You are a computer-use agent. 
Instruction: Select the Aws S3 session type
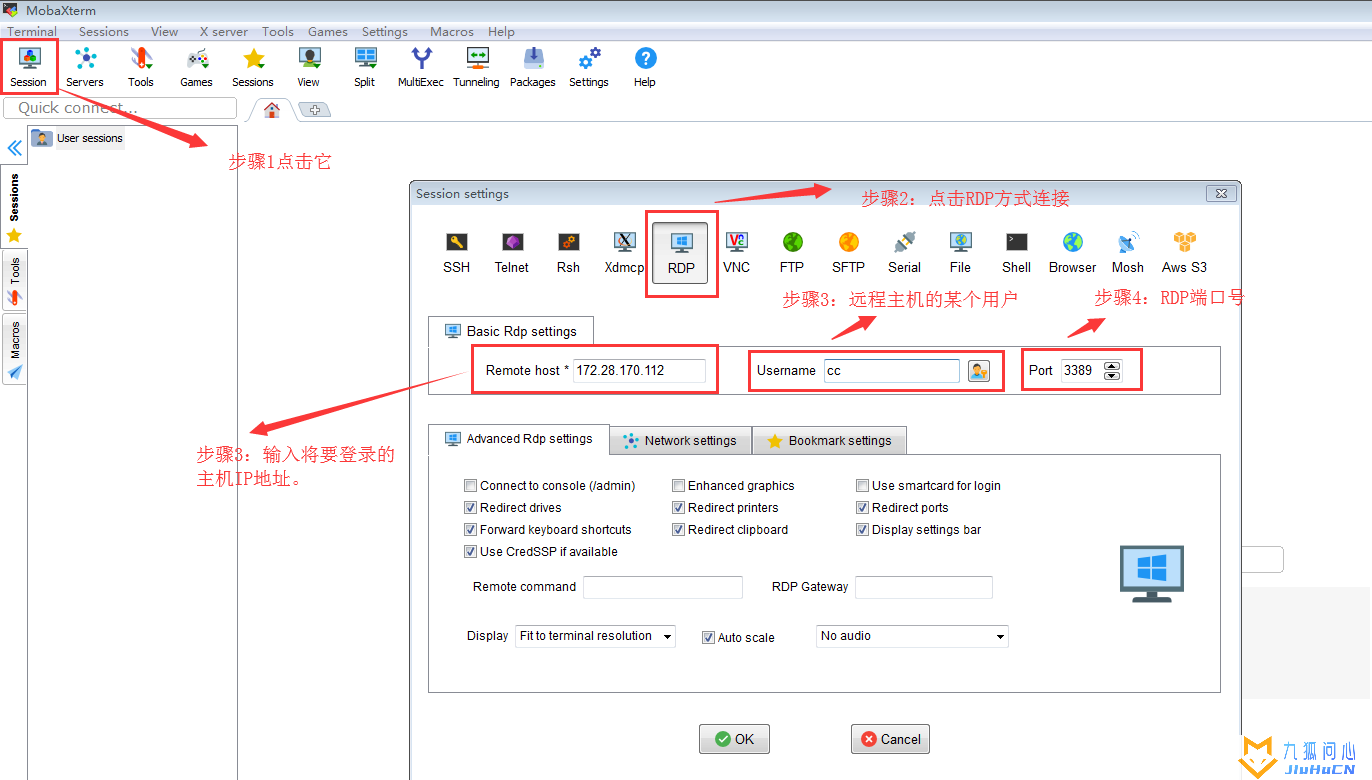[x=1185, y=252]
